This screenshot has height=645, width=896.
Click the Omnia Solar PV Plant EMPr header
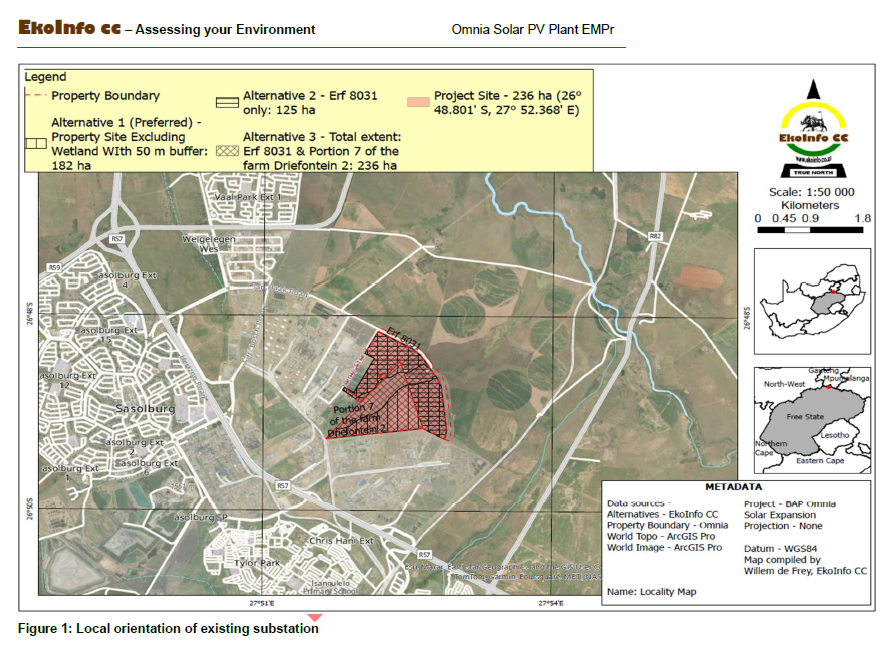(533, 29)
